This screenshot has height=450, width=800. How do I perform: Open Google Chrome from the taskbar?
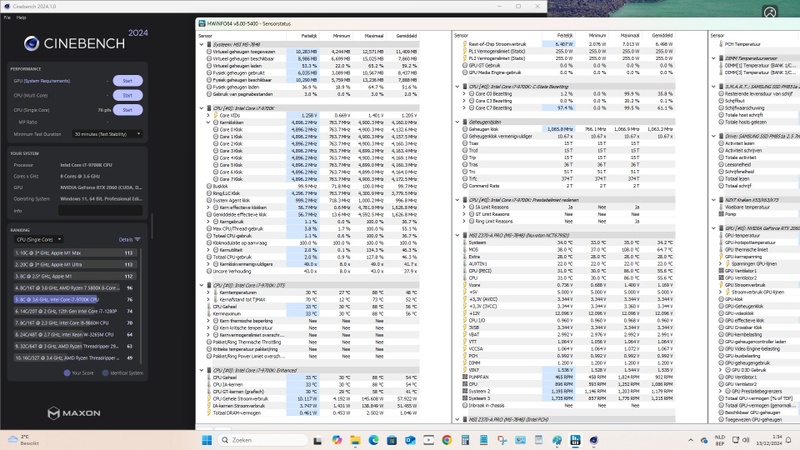(x=447, y=440)
